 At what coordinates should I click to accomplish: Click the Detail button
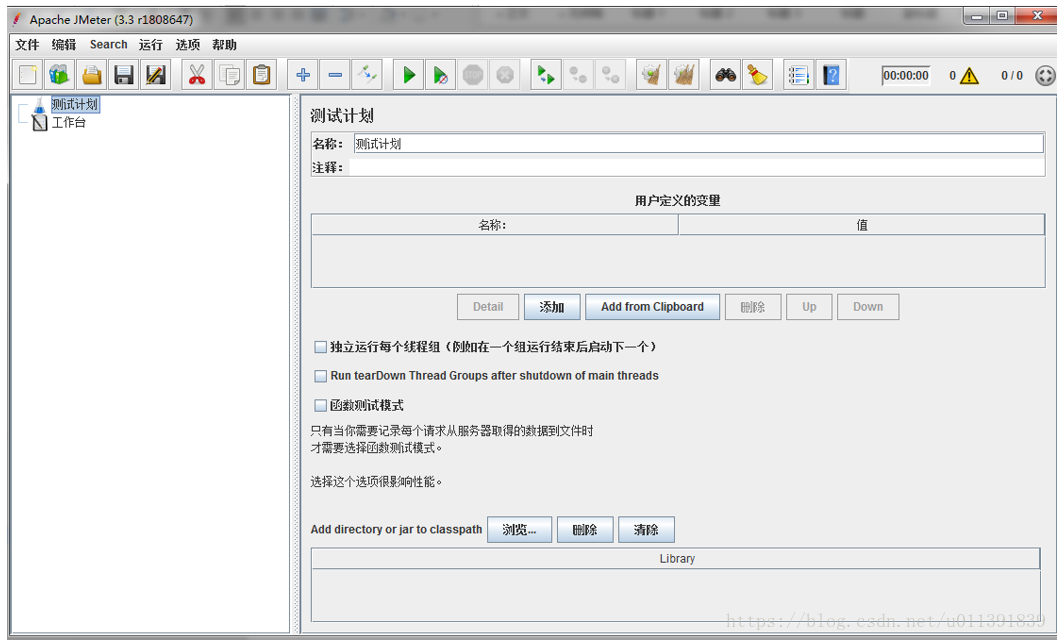pyautogui.click(x=488, y=307)
